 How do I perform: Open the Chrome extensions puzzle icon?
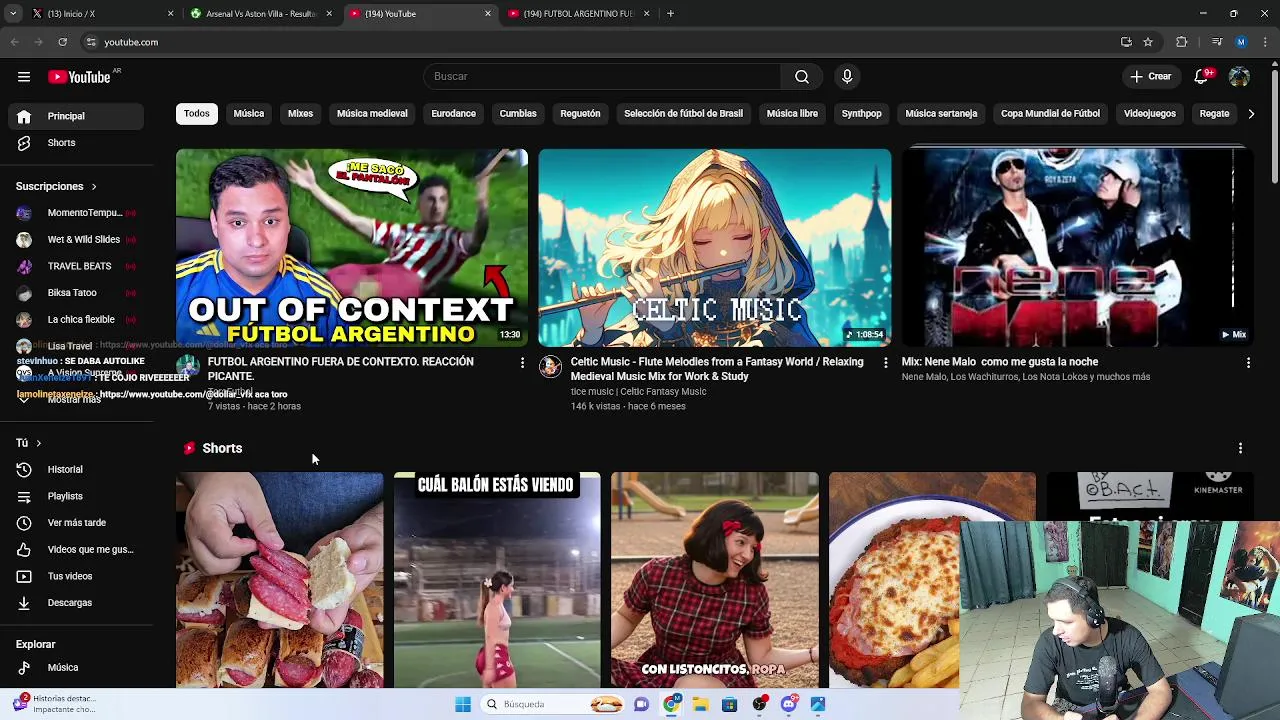point(1182,42)
